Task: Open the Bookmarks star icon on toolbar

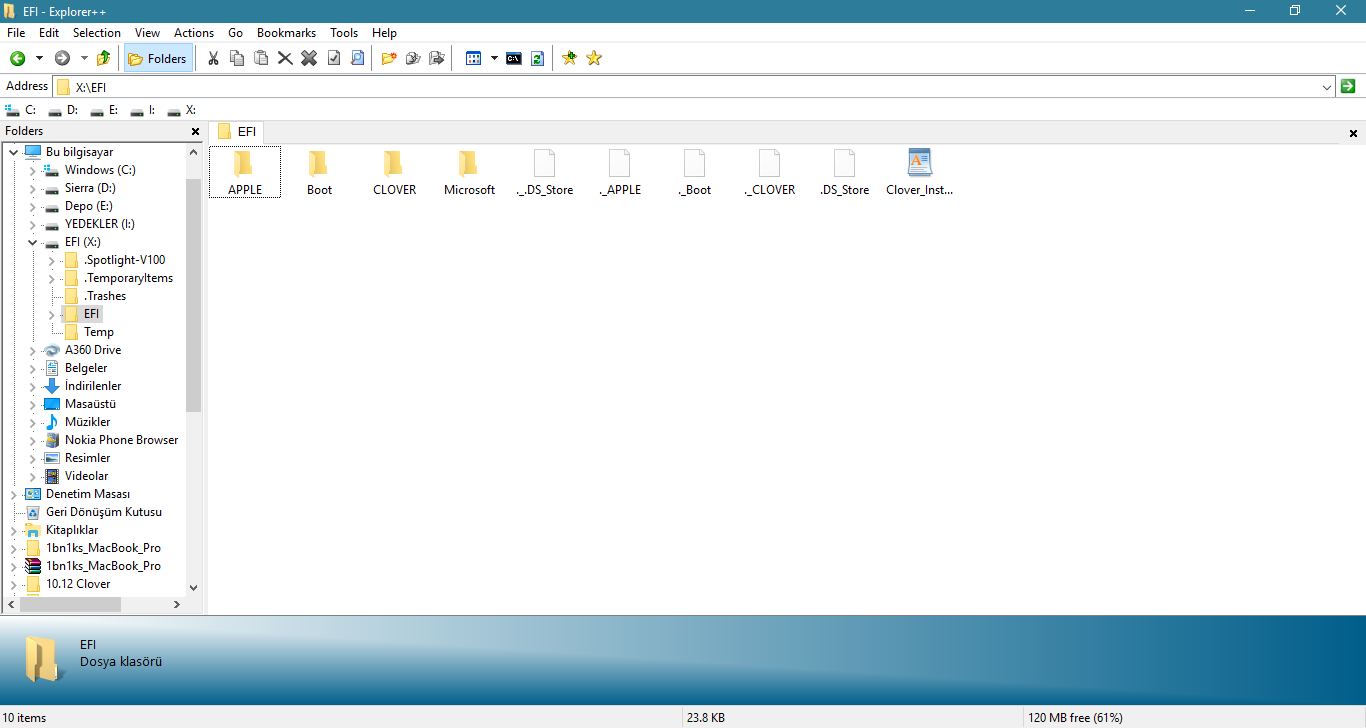Action: pyautogui.click(x=593, y=58)
